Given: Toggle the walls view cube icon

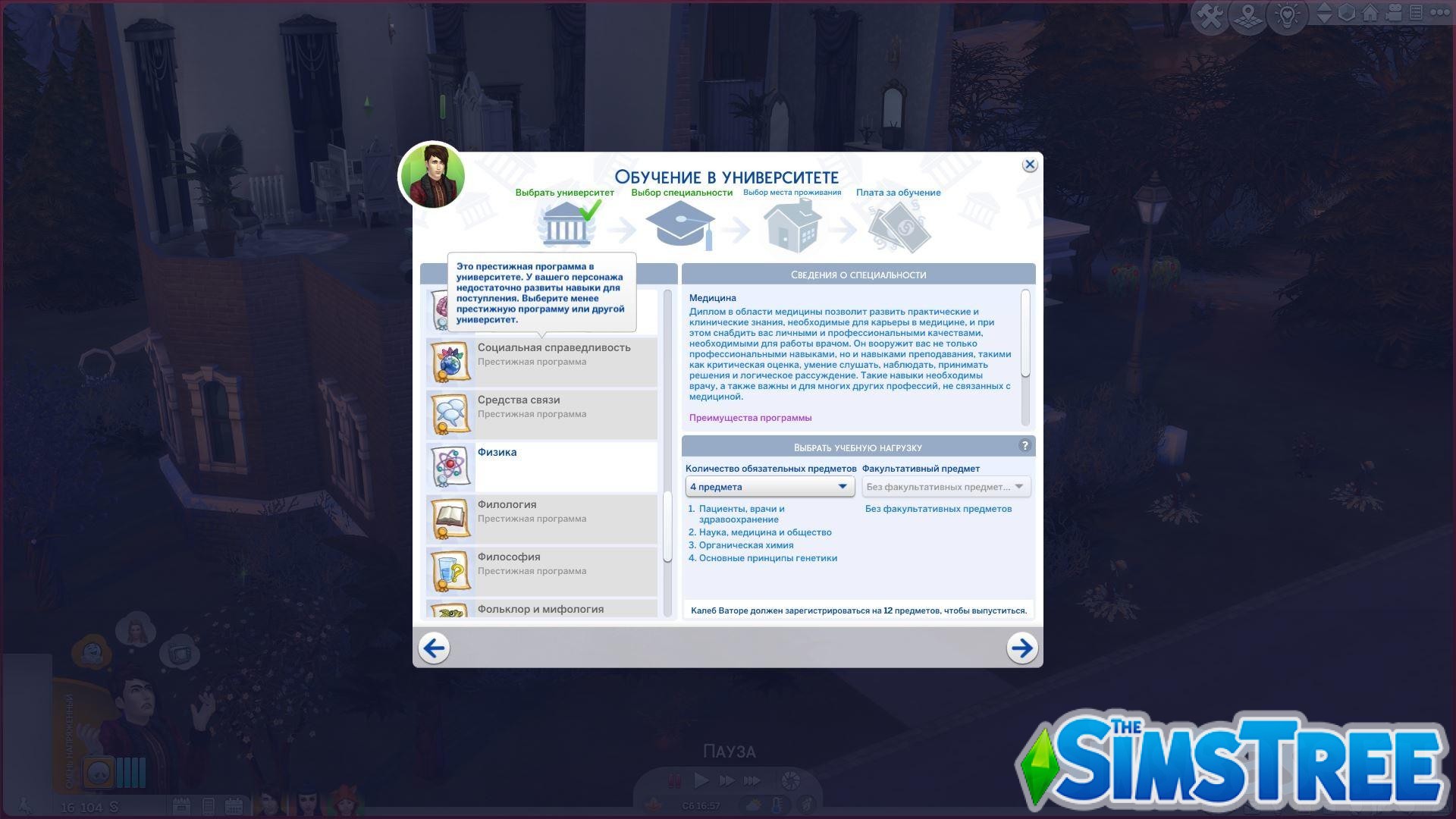Looking at the screenshot, I should point(1347,13).
